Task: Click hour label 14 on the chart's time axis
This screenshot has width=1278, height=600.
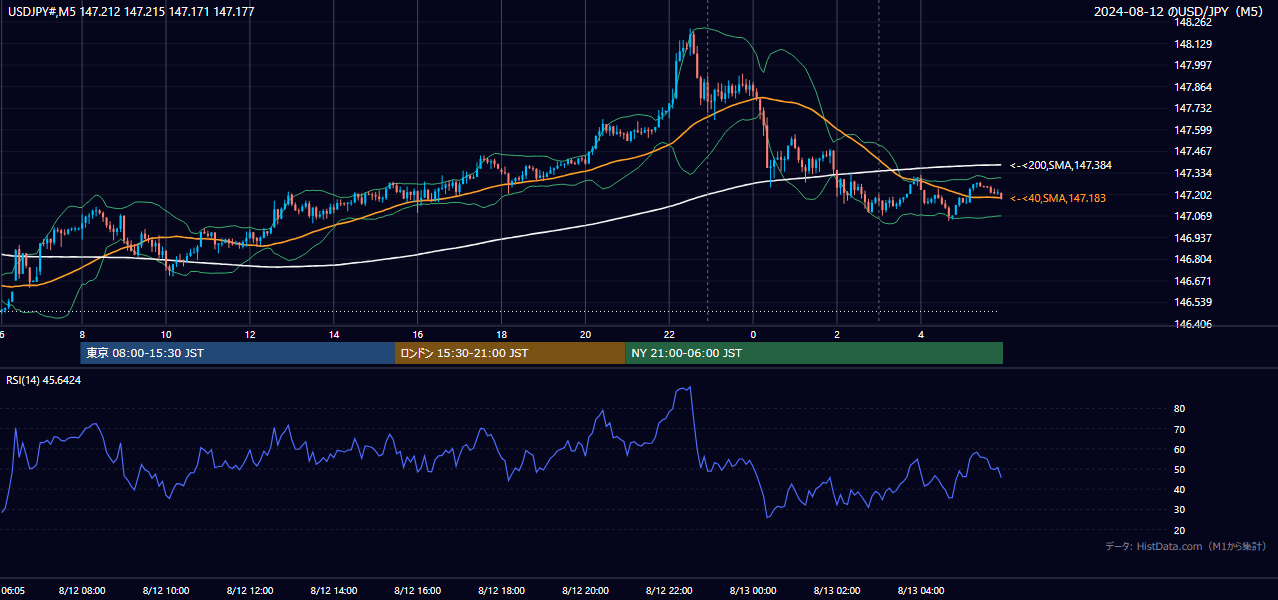Action: click(x=334, y=334)
